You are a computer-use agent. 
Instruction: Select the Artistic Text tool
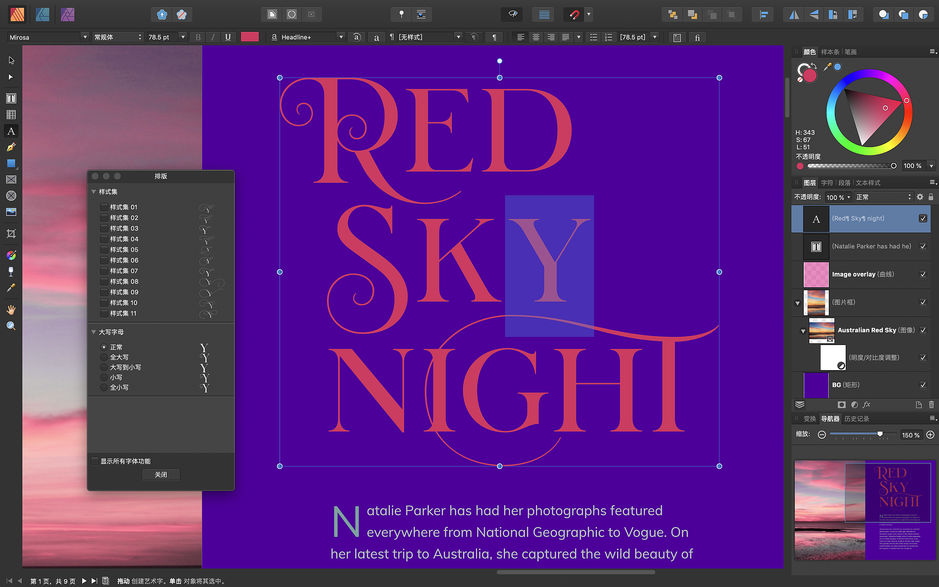click(x=12, y=131)
